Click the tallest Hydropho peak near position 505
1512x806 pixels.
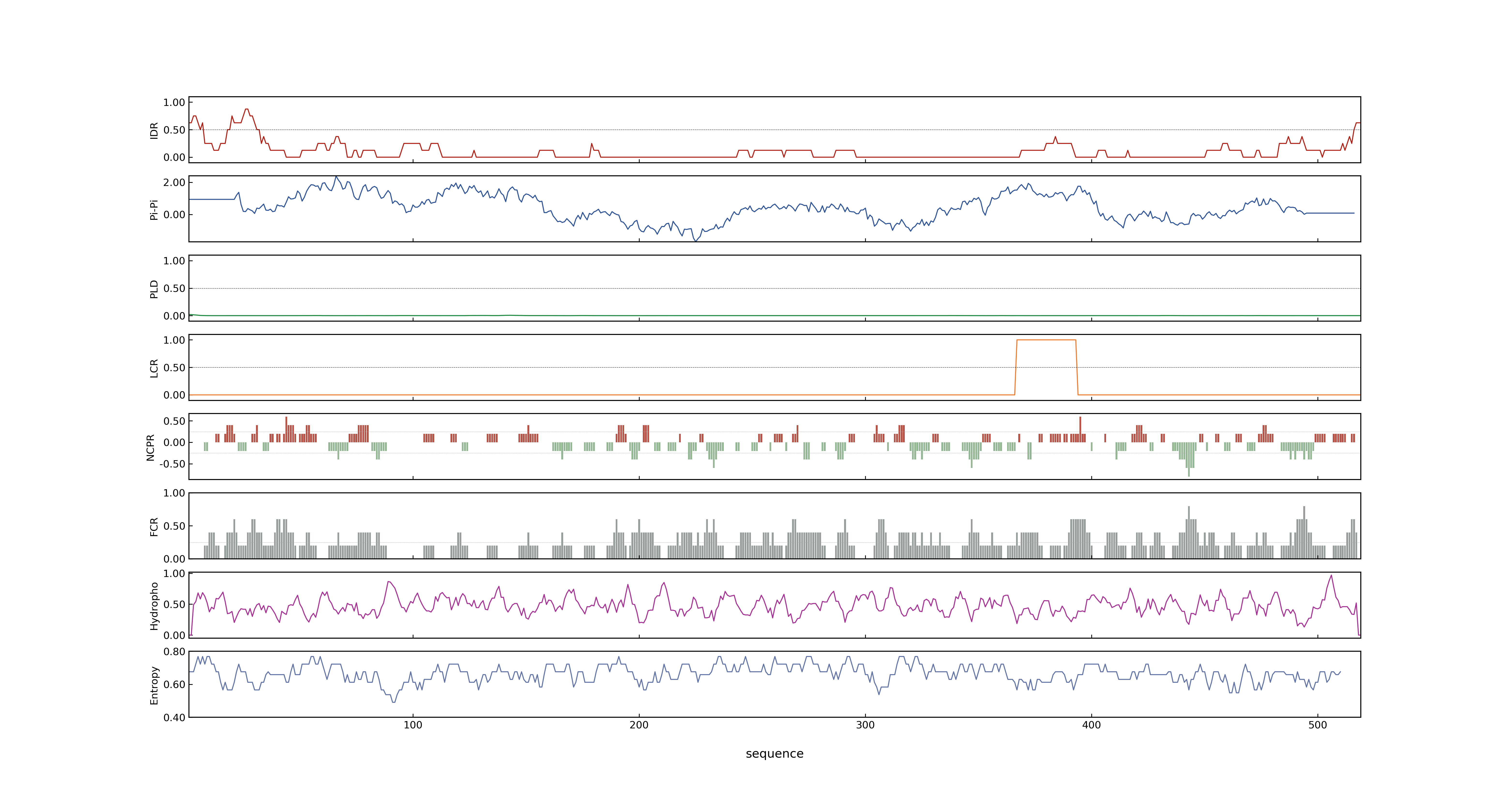(x=1331, y=576)
